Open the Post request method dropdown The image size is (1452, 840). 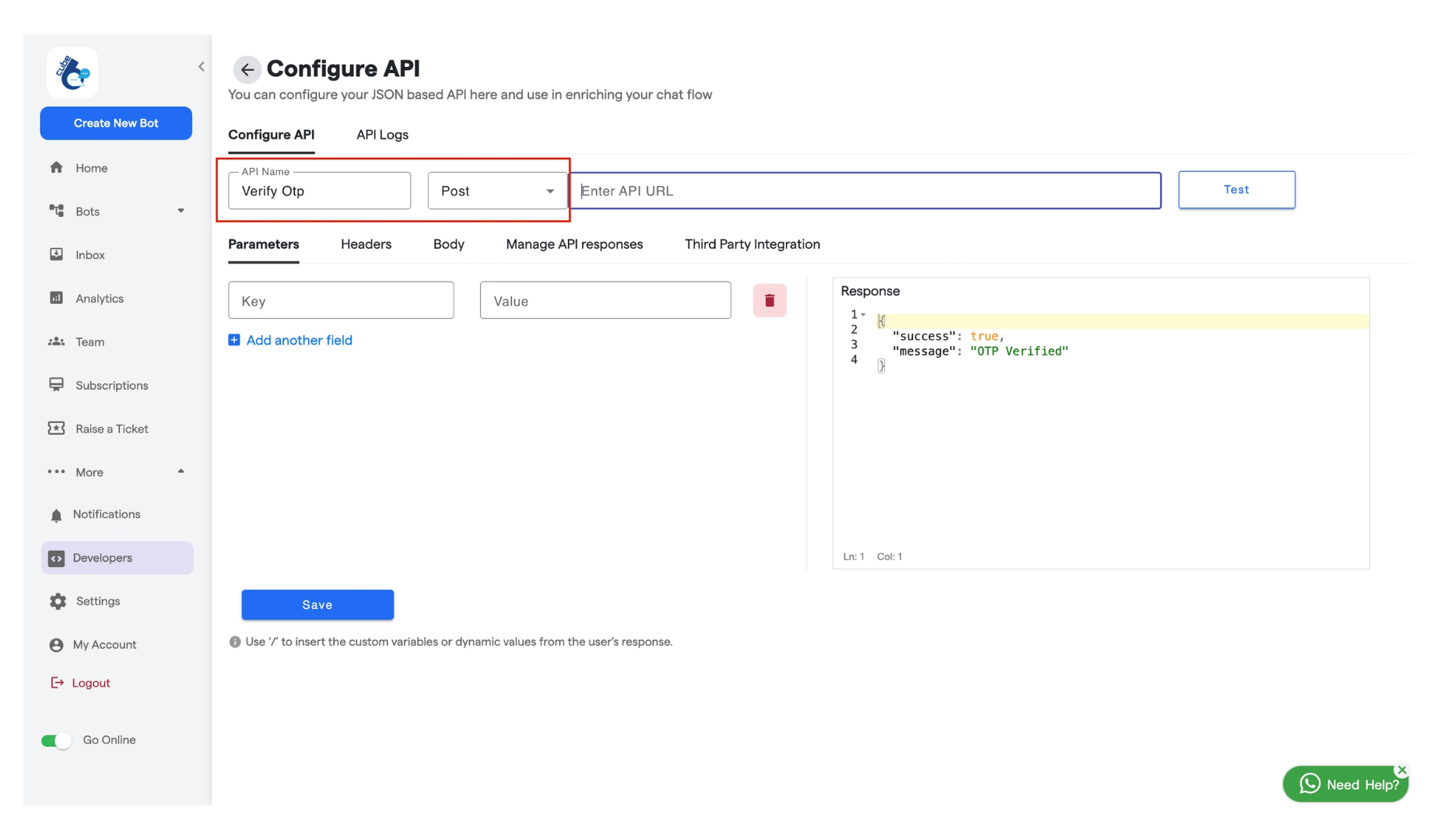tap(550, 191)
